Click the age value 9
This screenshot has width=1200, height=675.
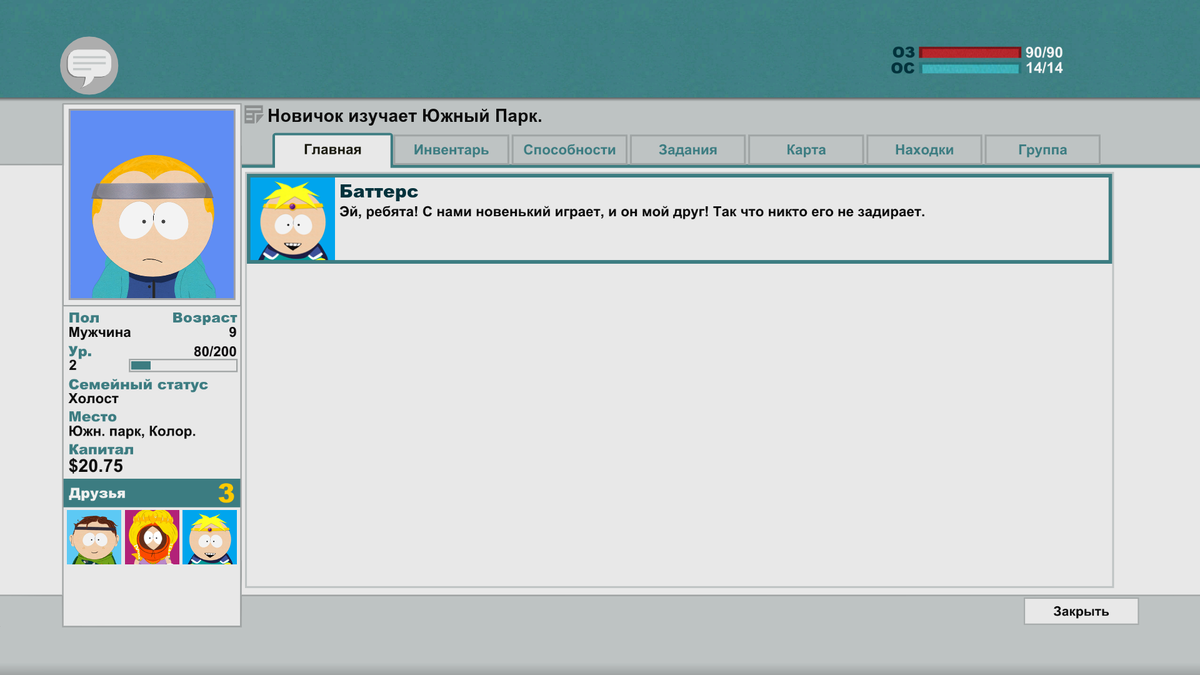(x=233, y=333)
